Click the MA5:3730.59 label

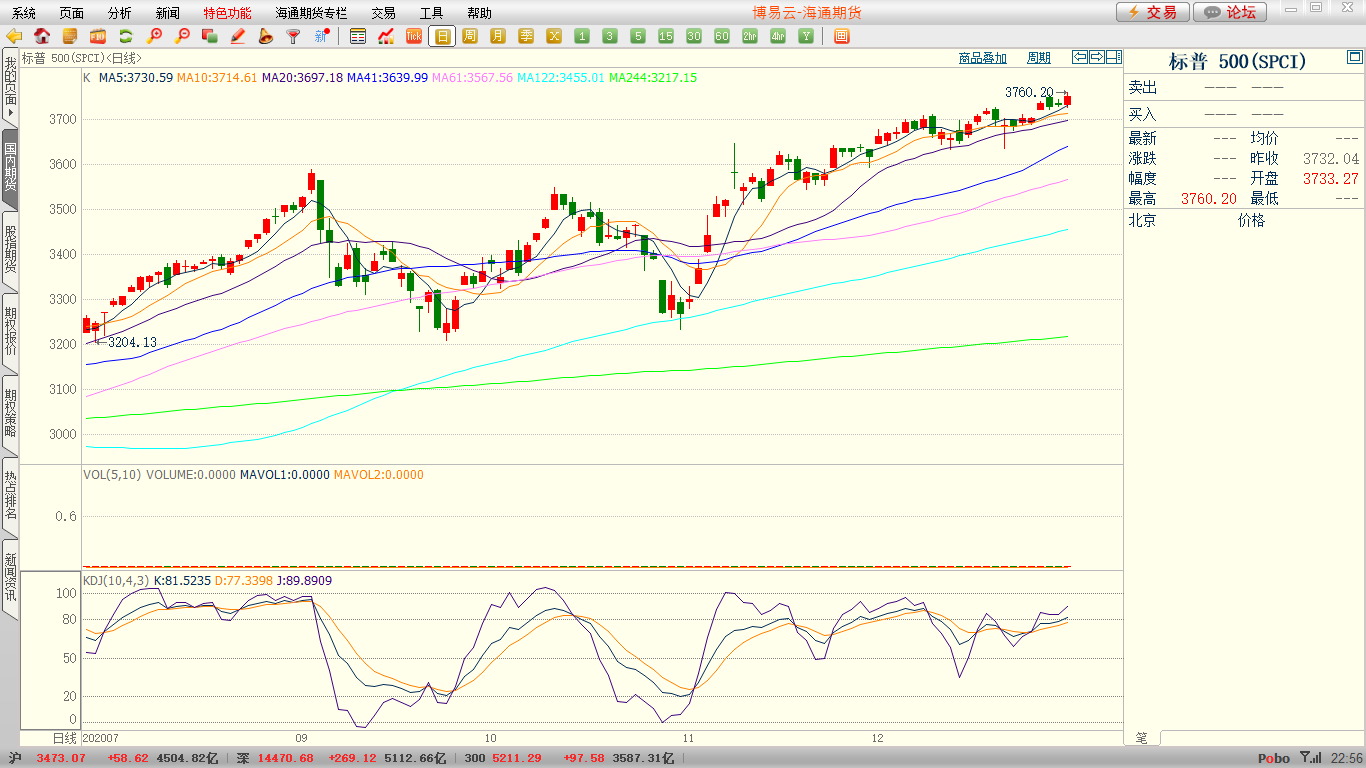(x=136, y=77)
